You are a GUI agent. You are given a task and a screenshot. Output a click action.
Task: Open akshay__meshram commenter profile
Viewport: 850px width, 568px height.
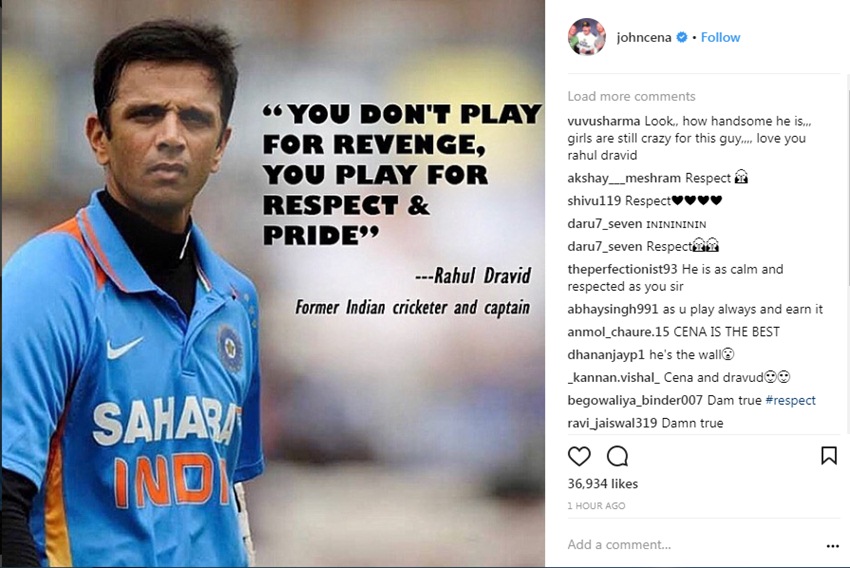(x=624, y=178)
